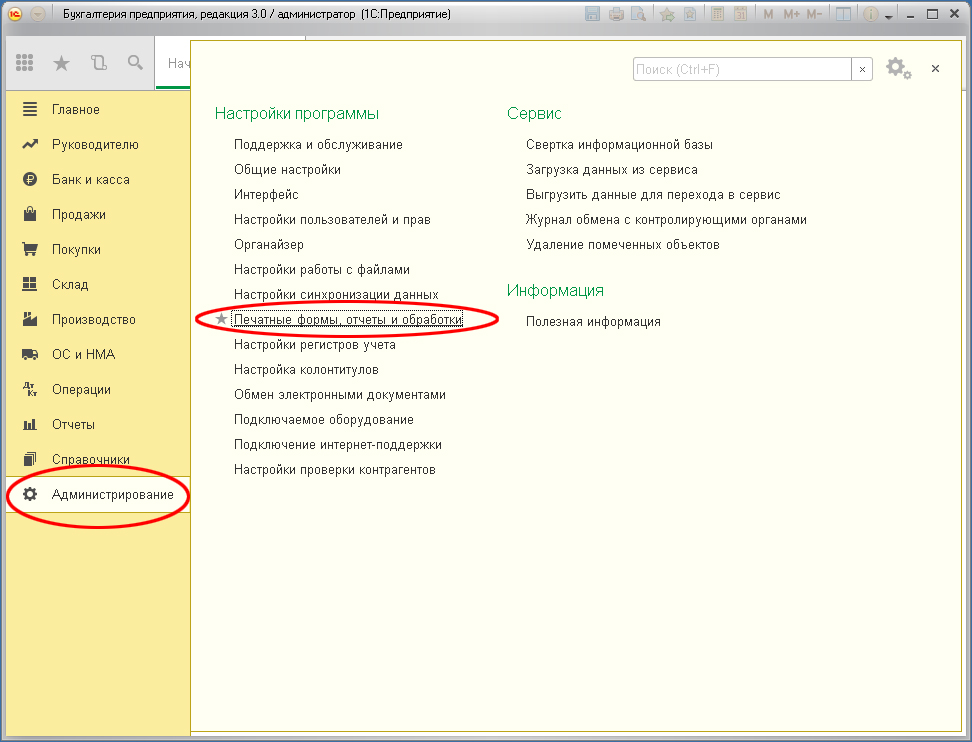
Task: Open Настройки пользователей и прав
Action: 332,220
